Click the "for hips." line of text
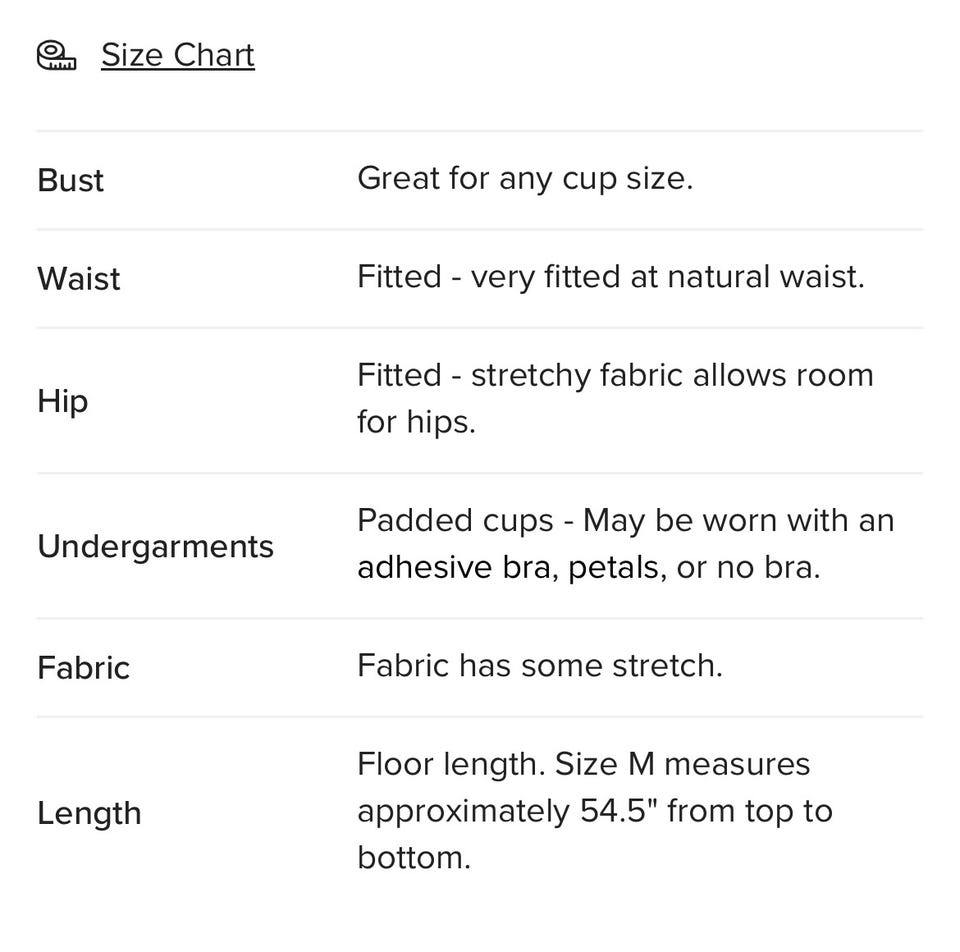Screen dimensions: 960x952 tap(416, 422)
